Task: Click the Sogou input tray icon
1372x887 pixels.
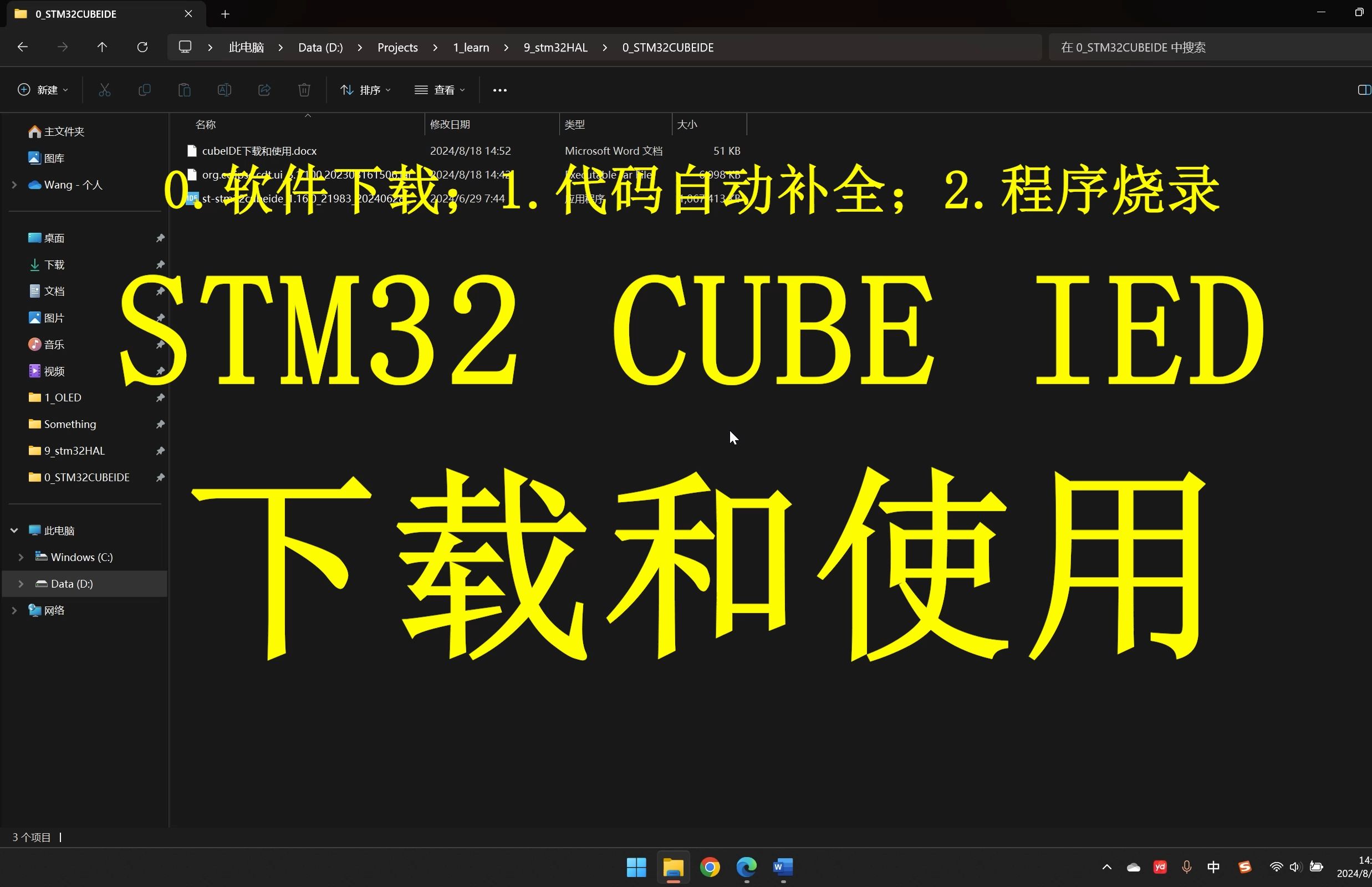Action: 1245,867
